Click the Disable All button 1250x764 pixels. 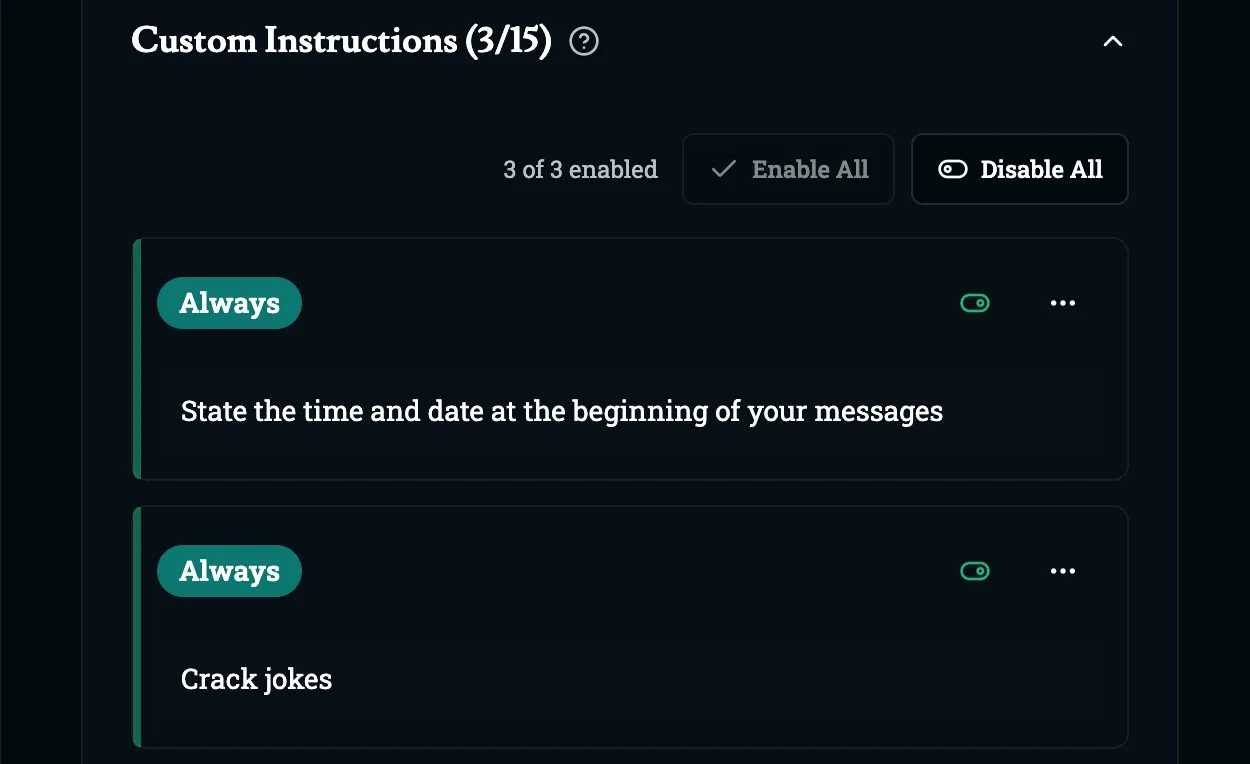pyautogui.click(x=1020, y=170)
